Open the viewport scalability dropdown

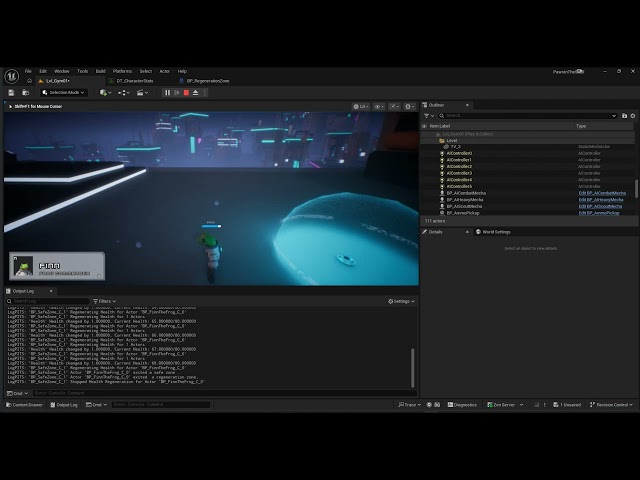click(394, 107)
